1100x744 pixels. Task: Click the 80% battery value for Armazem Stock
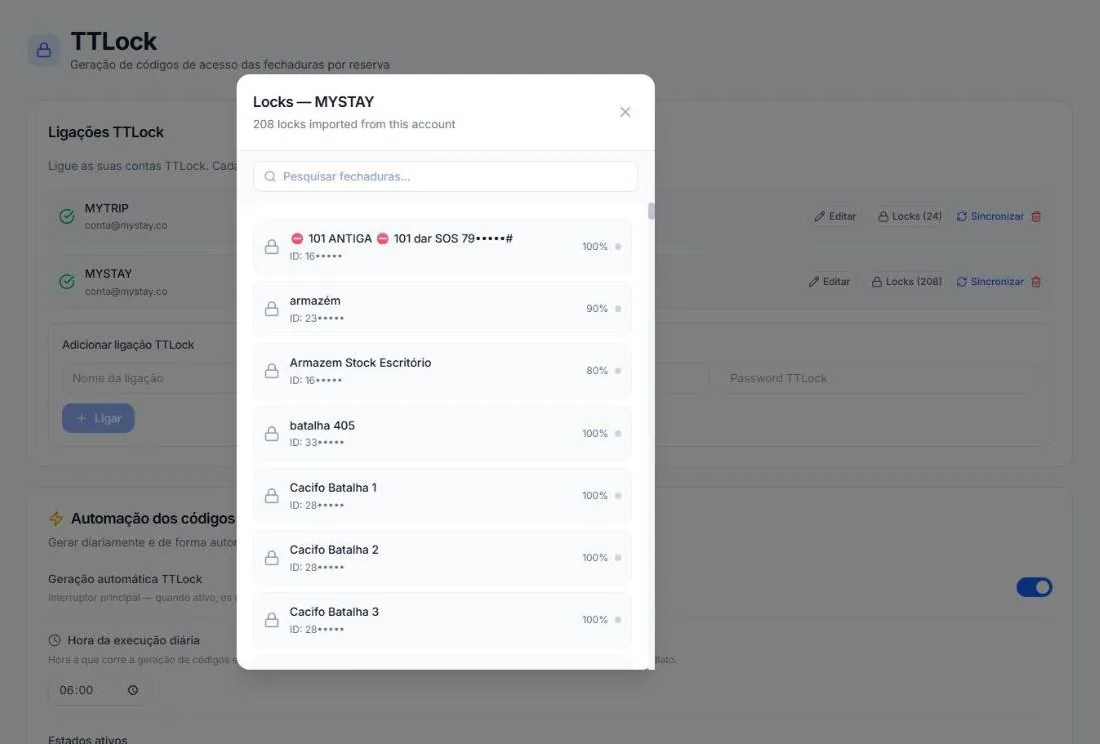coord(597,370)
